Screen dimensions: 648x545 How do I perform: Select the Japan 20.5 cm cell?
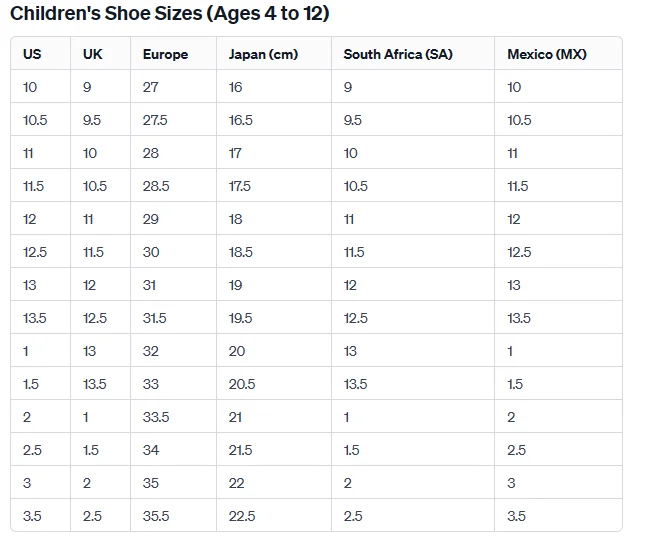pyautogui.click(x=242, y=384)
